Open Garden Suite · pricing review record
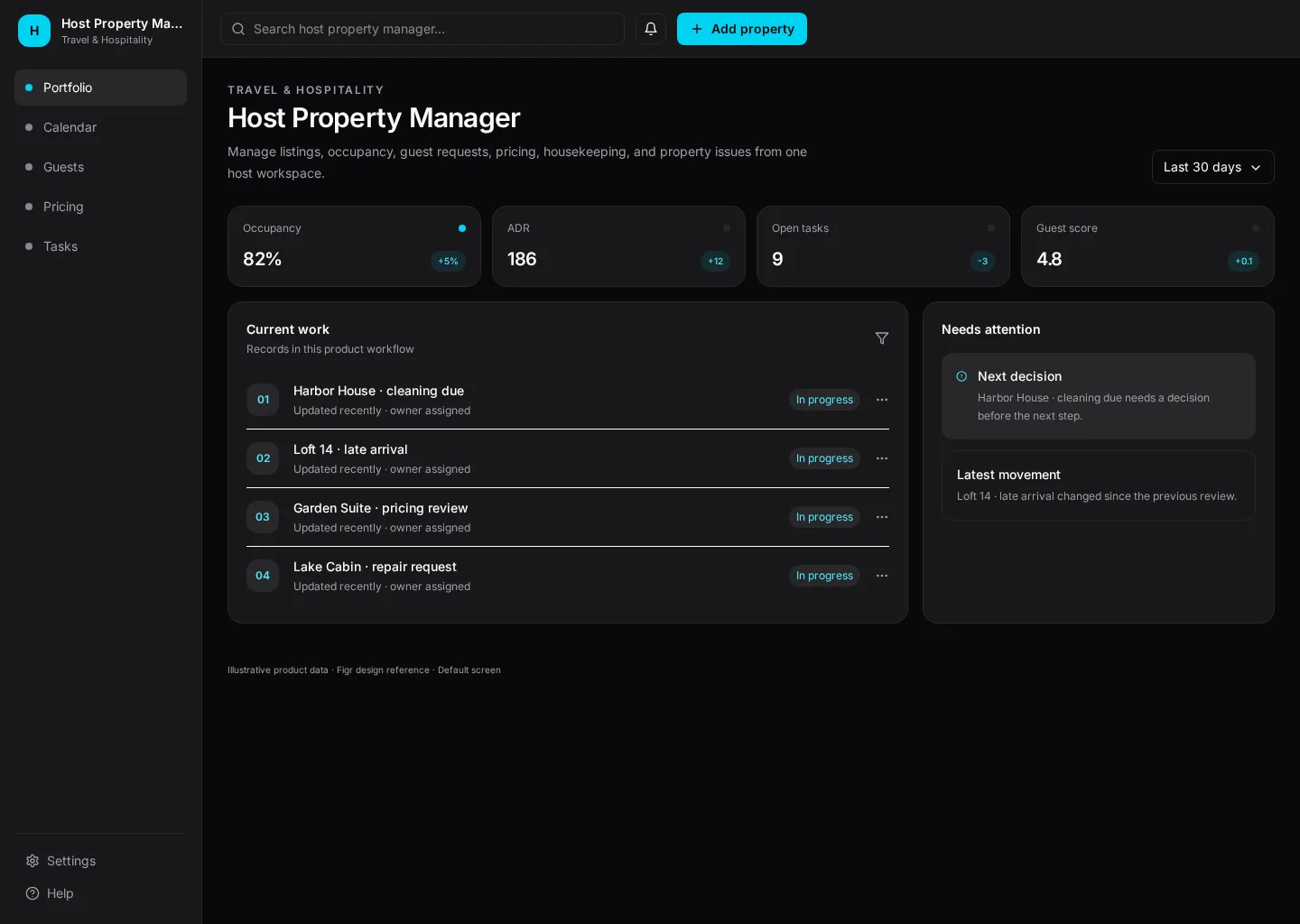Viewport: 1300px width, 924px height. [568, 517]
